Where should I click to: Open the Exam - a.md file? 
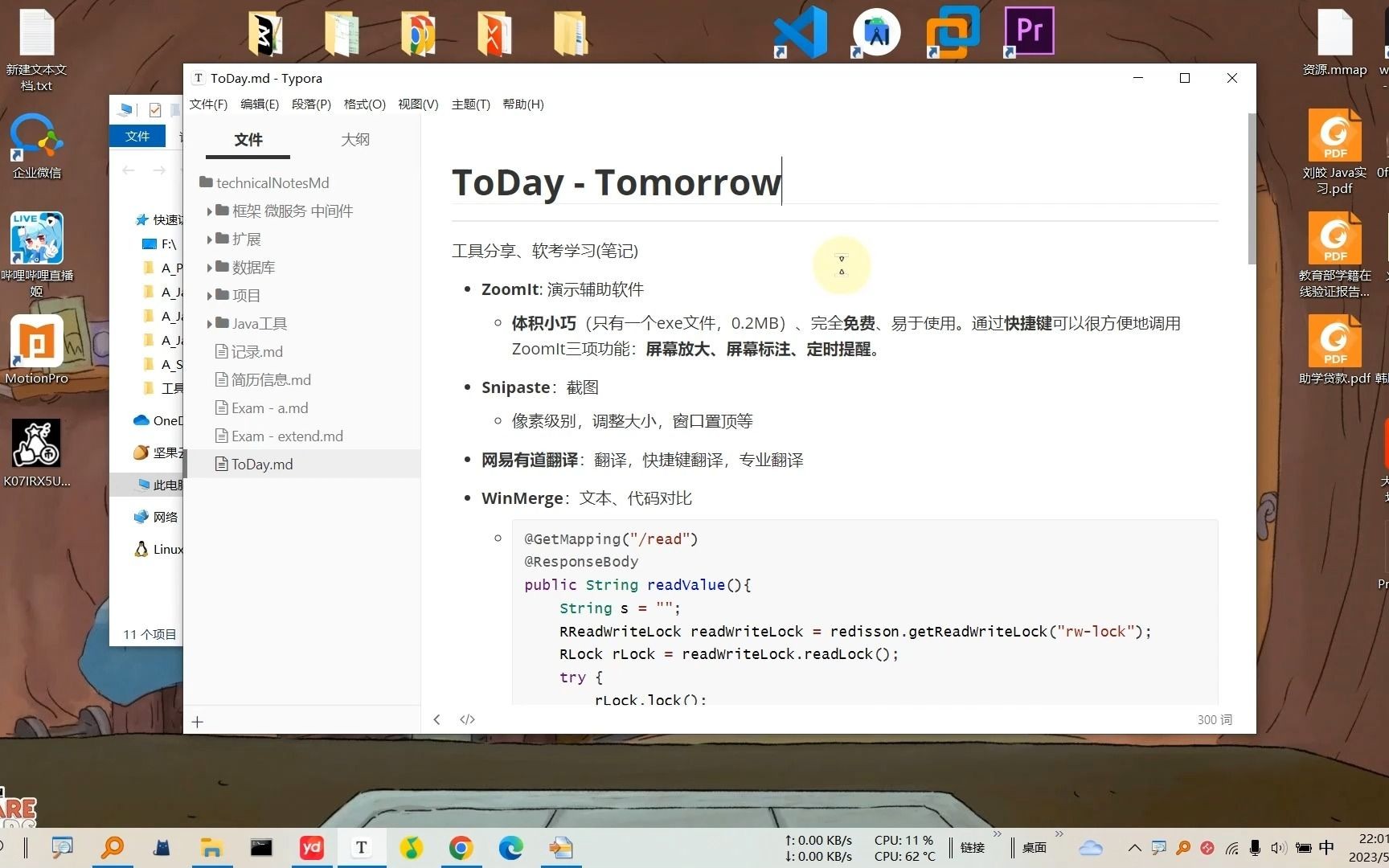(x=262, y=408)
